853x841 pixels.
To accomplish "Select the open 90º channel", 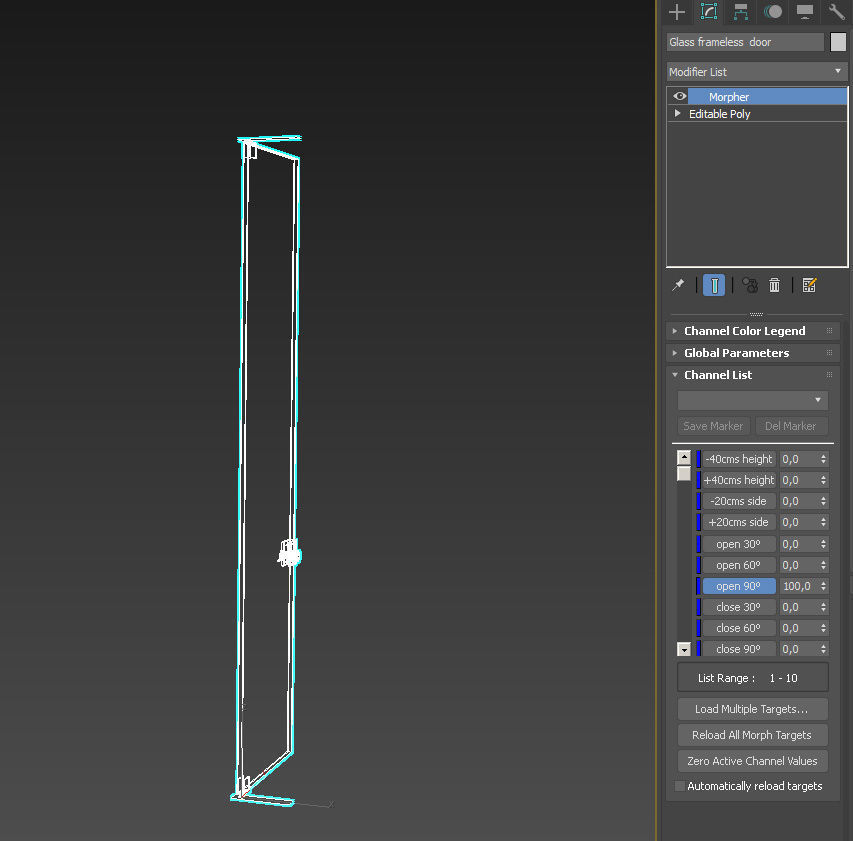I will tap(739, 586).
